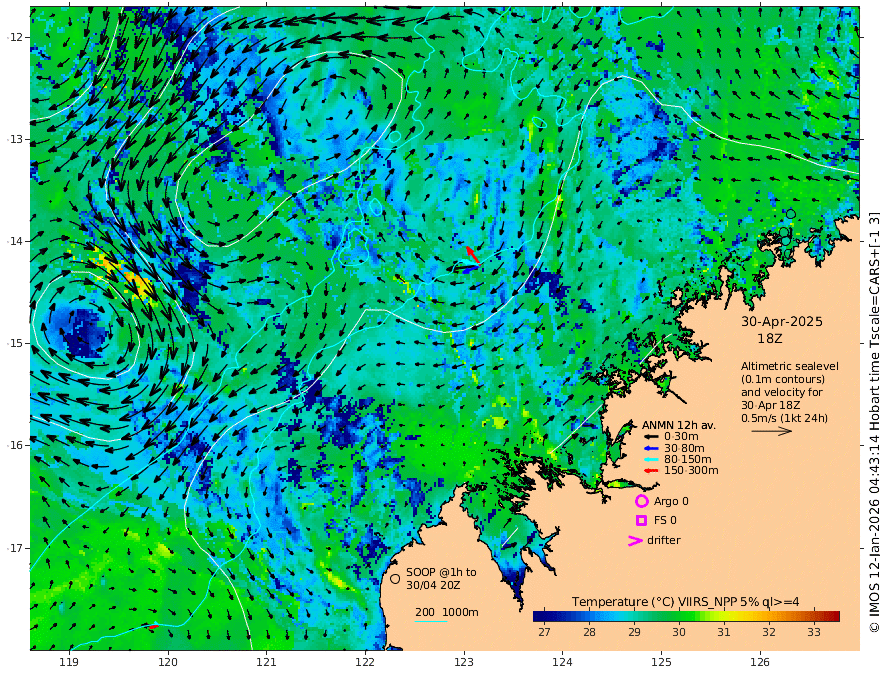Click the 150-300m depth label
Screen dimensions: 880x680
(x=691, y=471)
